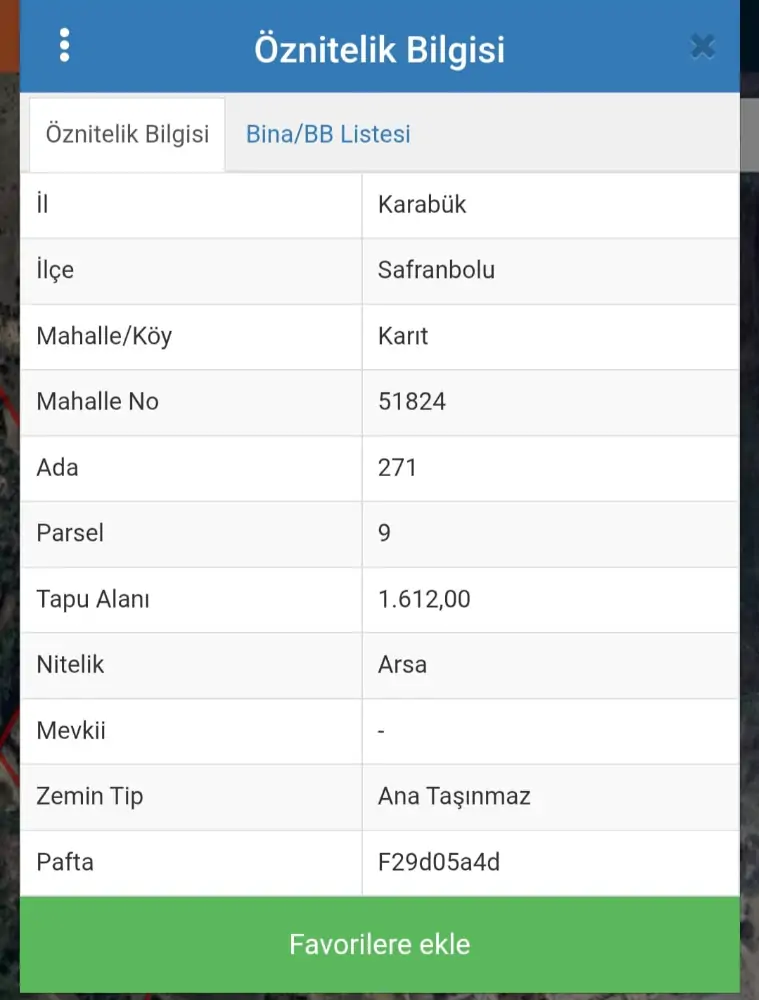Click the Öznitelik Bilgisi header title
This screenshot has width=759, height=1000.
click(x=379, y=48)
